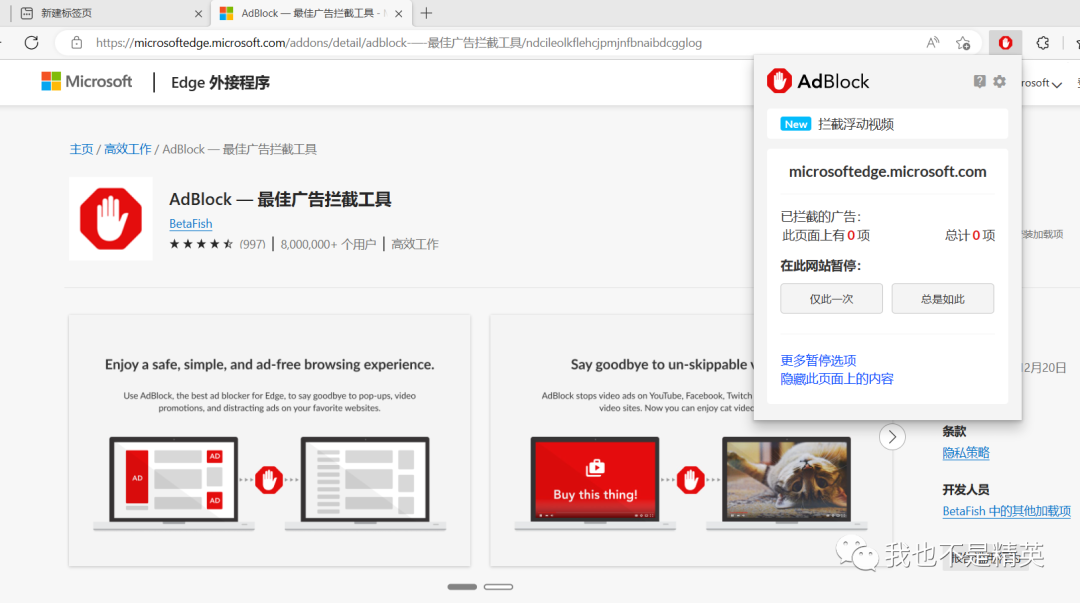Select the read aloud icon in address bar

pyautogui.click(x=932, y=42)
